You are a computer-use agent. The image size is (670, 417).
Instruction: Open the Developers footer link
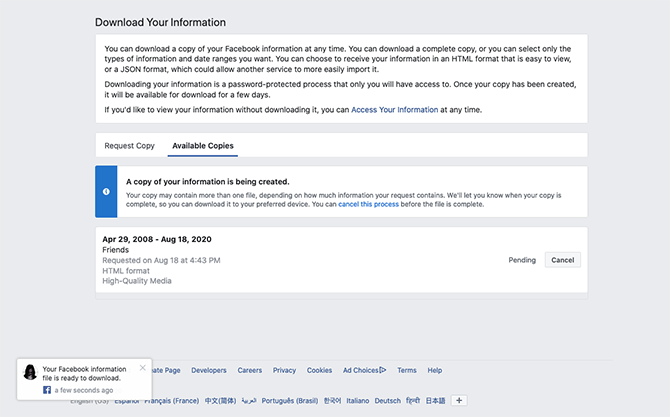coord(209,370)
